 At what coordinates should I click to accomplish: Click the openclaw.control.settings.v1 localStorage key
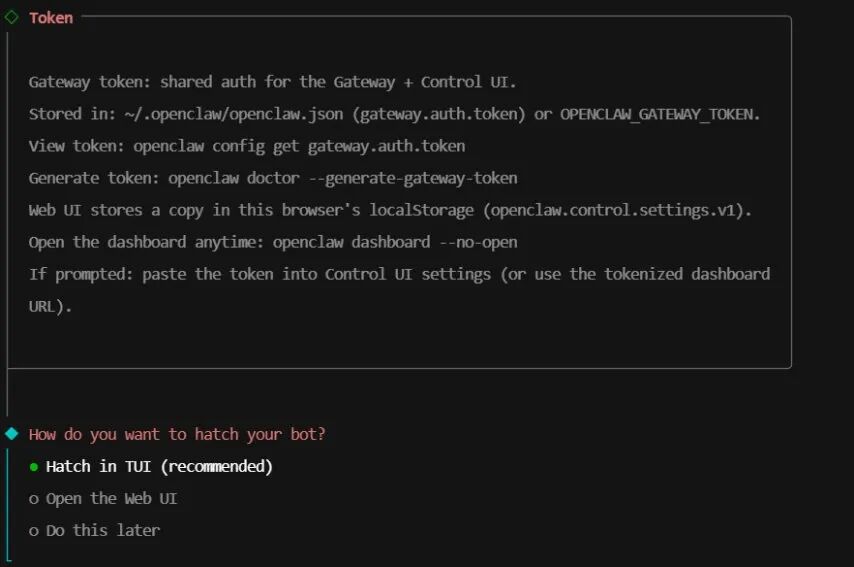617,210
